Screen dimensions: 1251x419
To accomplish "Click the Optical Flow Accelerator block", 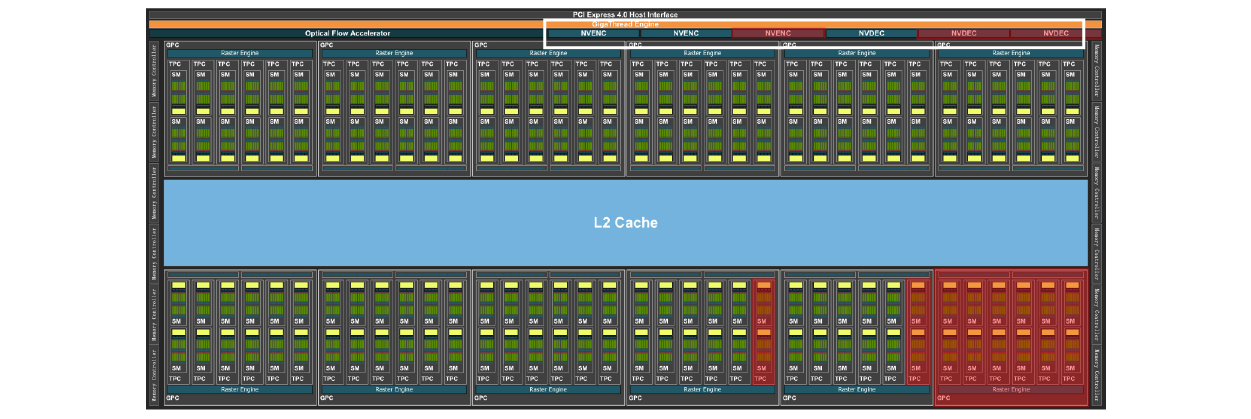I will [347, 33].
